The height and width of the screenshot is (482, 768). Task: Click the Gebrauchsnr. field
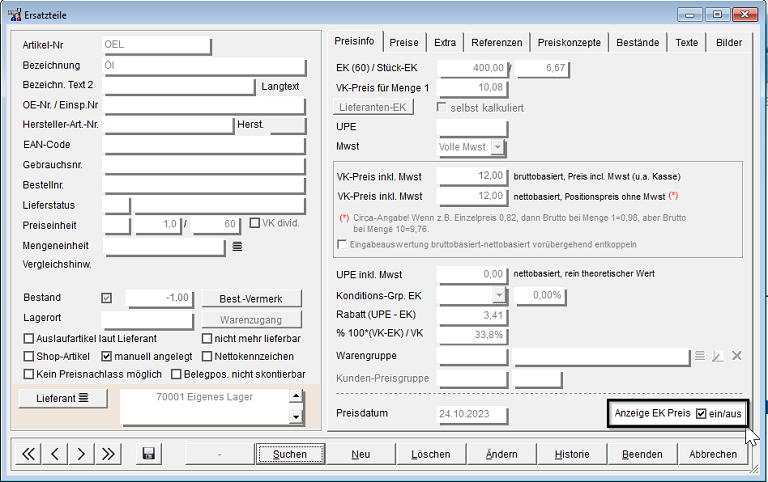(x=204, y=166)
